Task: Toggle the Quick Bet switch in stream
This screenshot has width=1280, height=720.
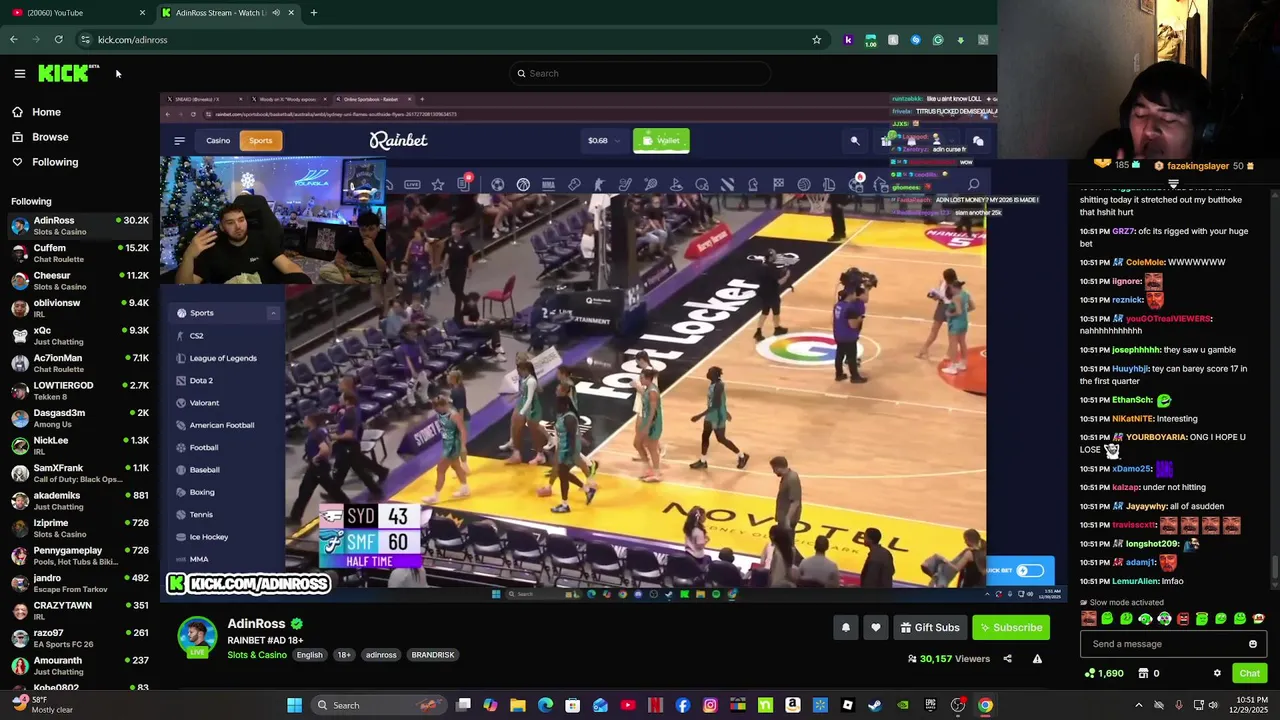Action: pyautogui.click(x=1030, y=571)
